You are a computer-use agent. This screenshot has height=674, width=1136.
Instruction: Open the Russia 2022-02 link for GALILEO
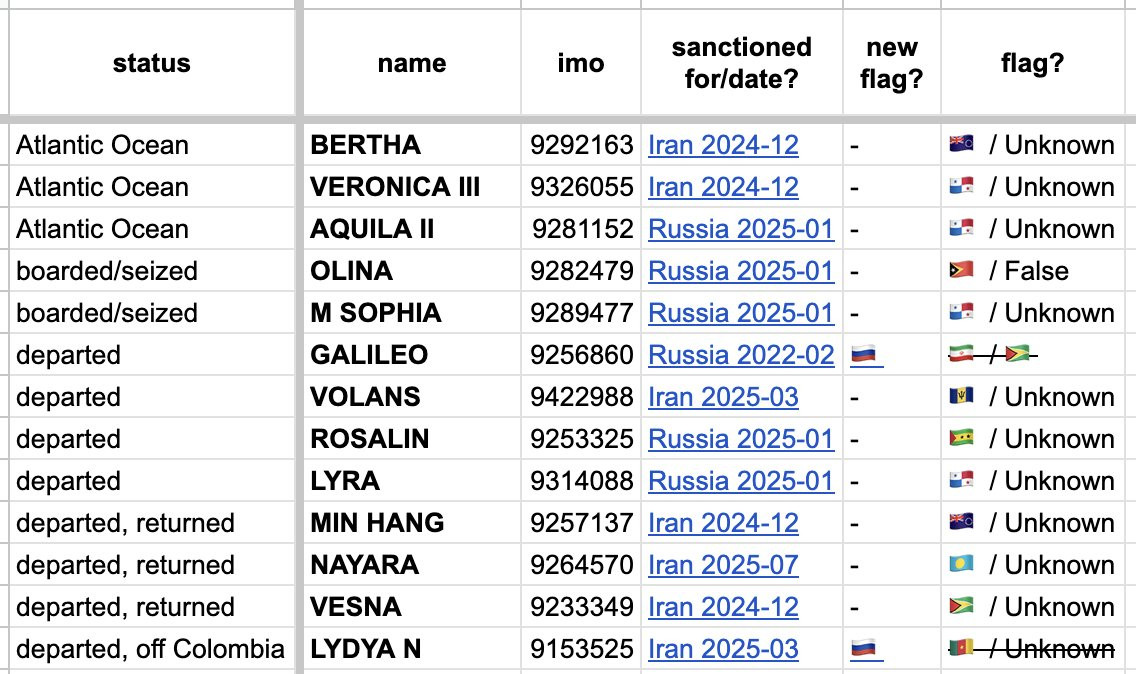coord(741,355)
